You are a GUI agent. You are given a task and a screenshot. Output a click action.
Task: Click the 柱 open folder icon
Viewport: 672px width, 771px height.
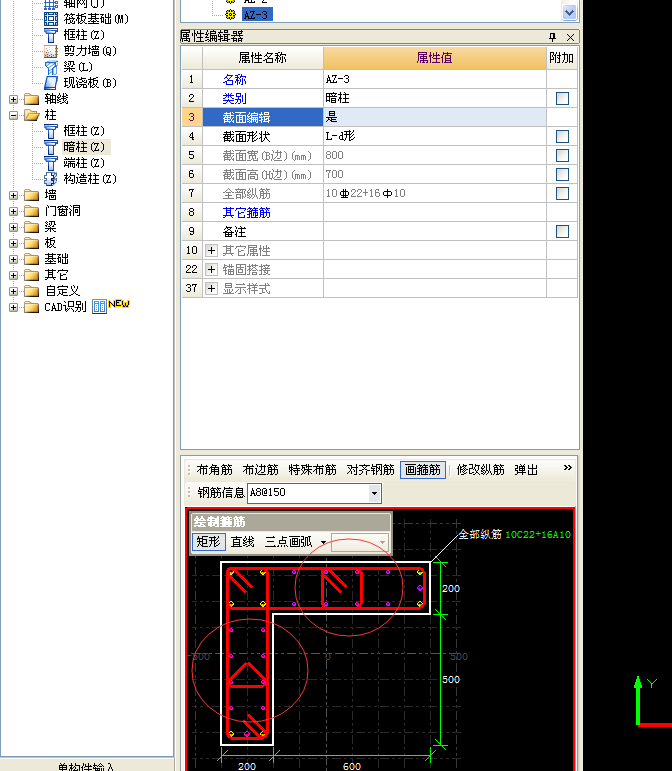[x=31, y=115]
